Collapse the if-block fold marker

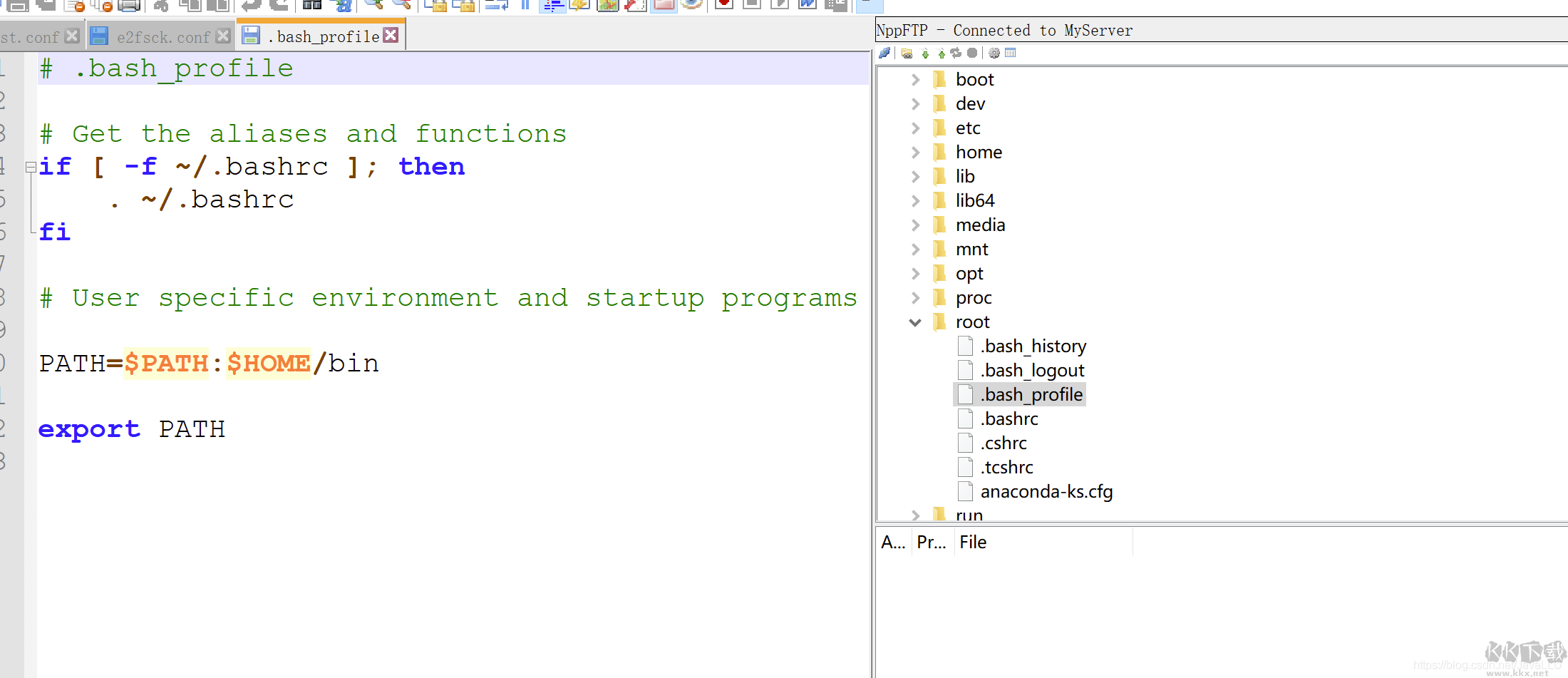31,168
